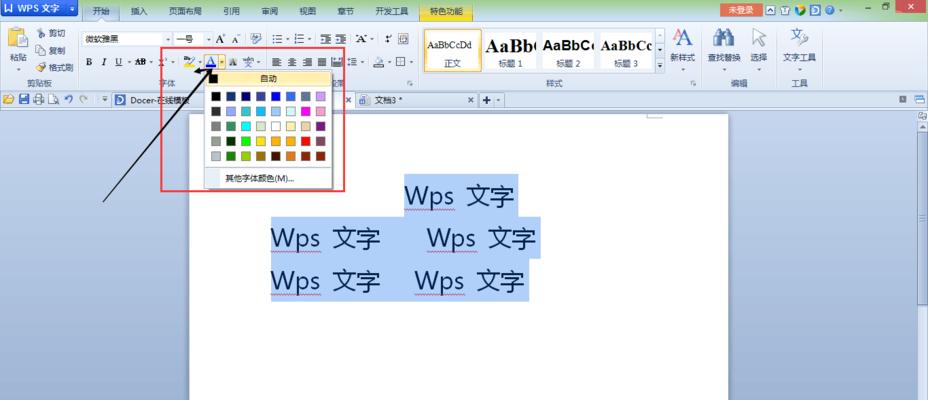Click the decrease indent icon
The image size is (928, 400).
[x=326, y=39]
